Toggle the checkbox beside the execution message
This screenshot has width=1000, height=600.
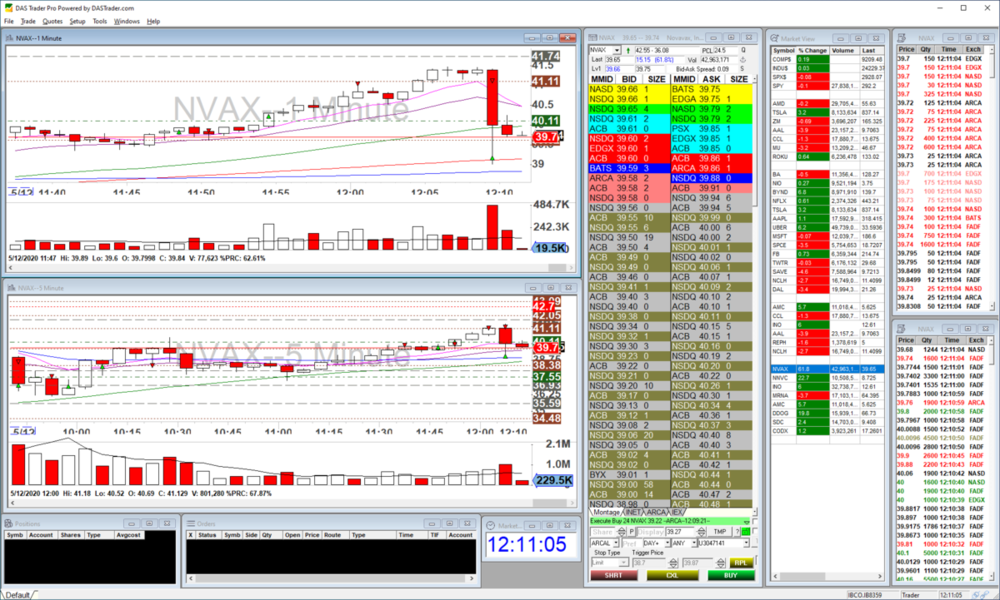coord(754,522)
